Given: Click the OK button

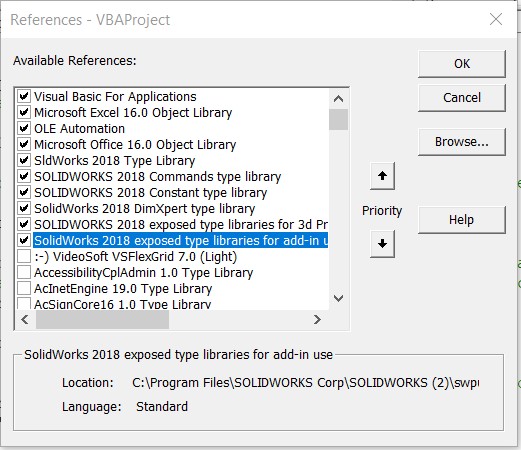Looking at the screenshot, I should point(462,64).
